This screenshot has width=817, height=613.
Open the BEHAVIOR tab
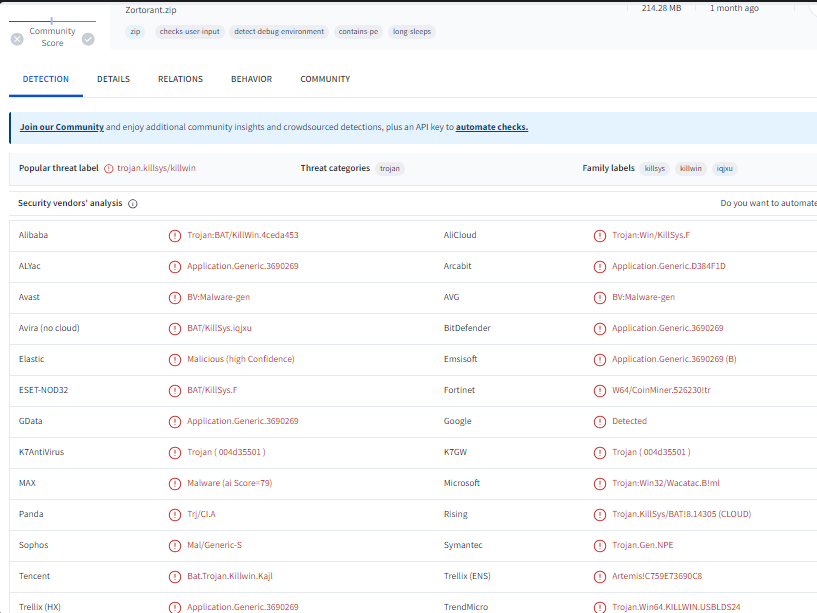[252, 79]
